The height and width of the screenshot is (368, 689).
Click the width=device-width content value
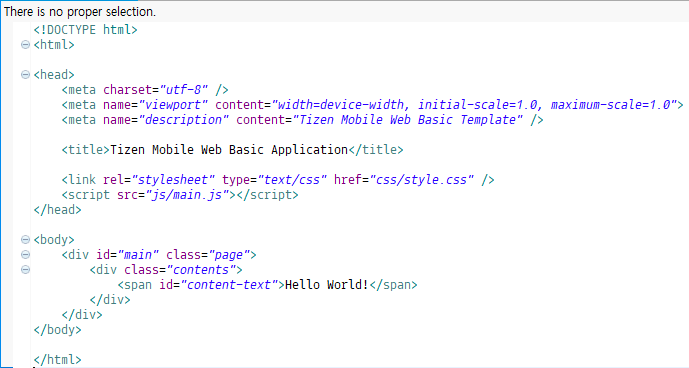coord(341,105)
